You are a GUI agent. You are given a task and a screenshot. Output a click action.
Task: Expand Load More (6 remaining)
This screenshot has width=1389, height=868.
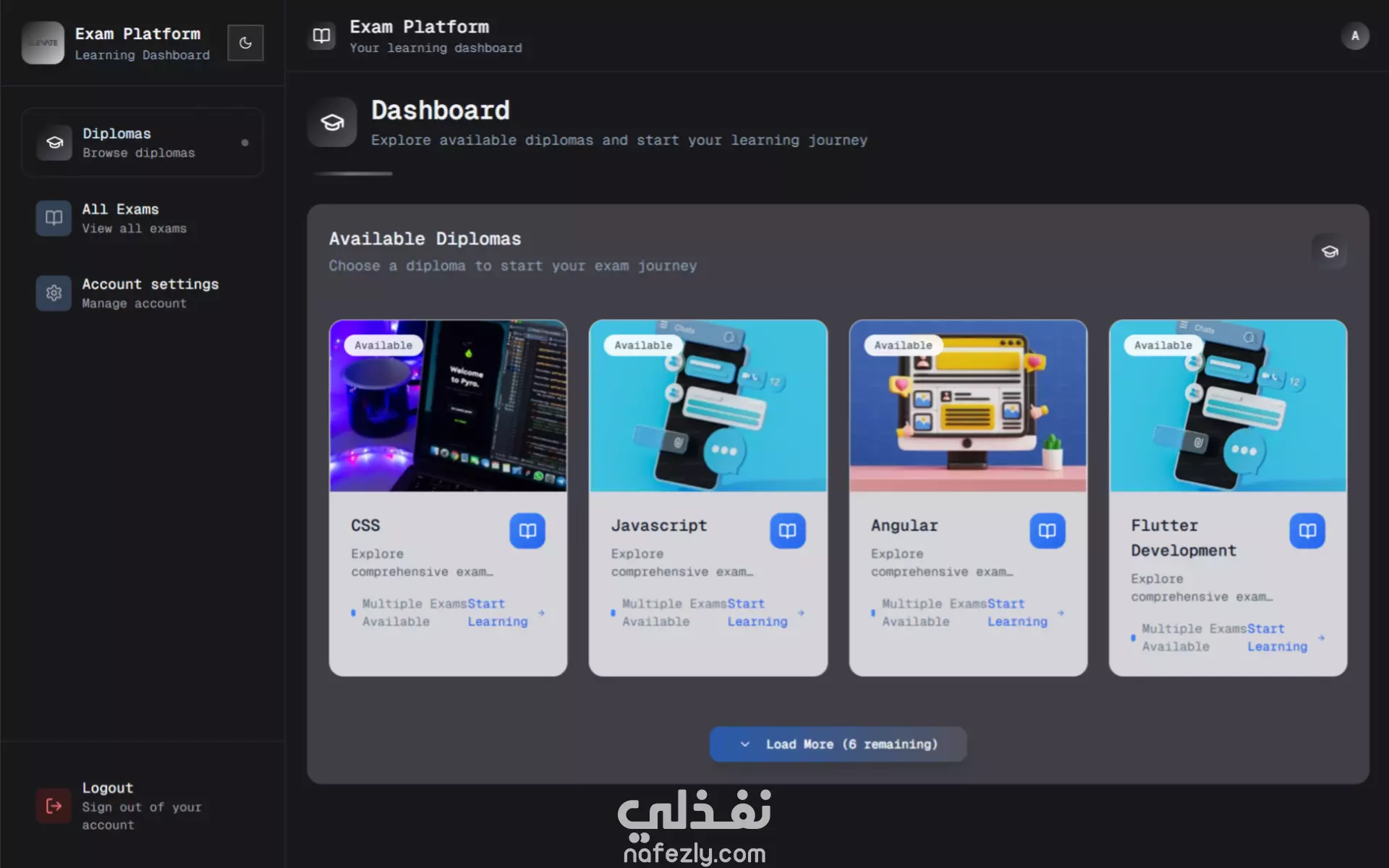click(838, 744)
